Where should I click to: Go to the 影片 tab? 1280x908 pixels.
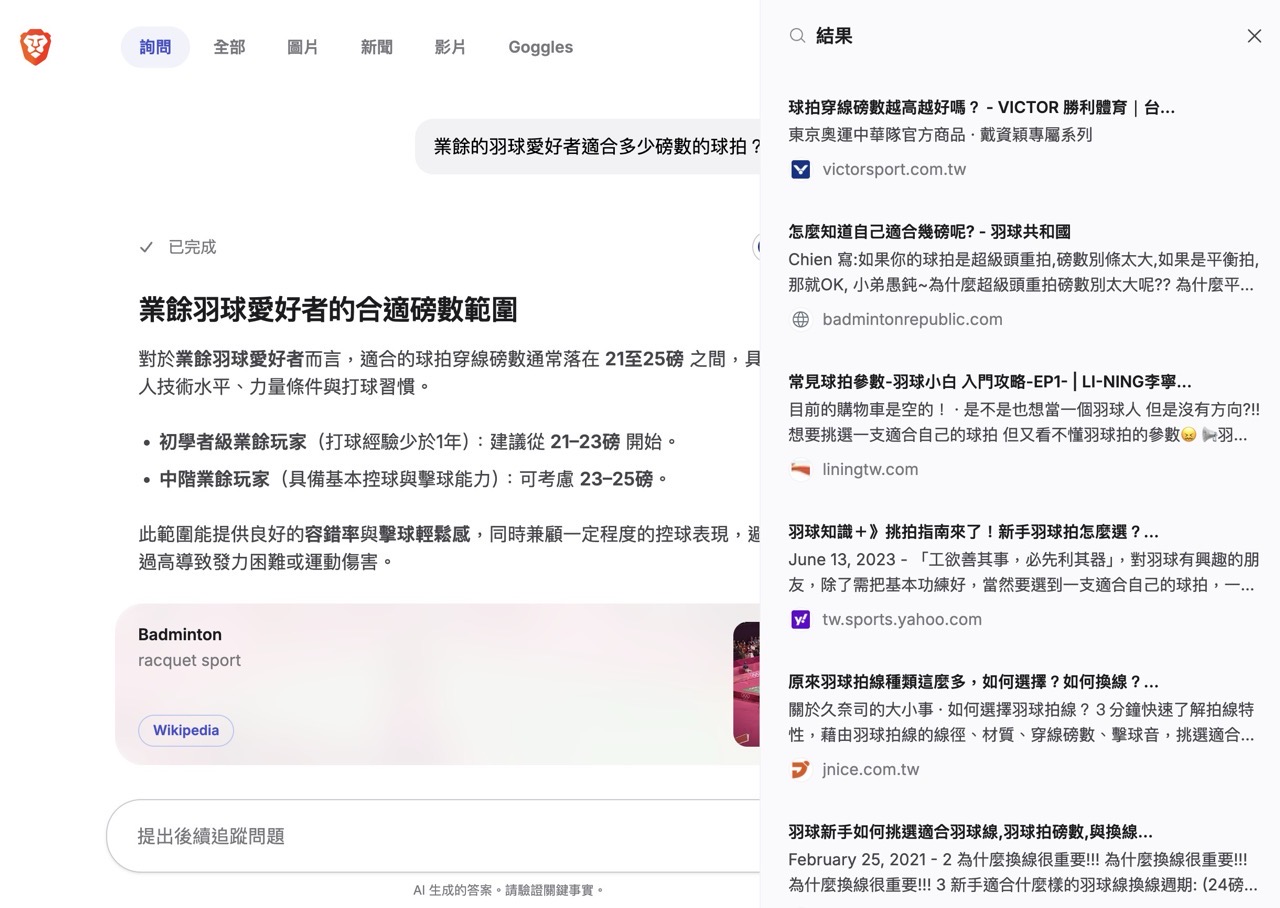click(450, 47)
